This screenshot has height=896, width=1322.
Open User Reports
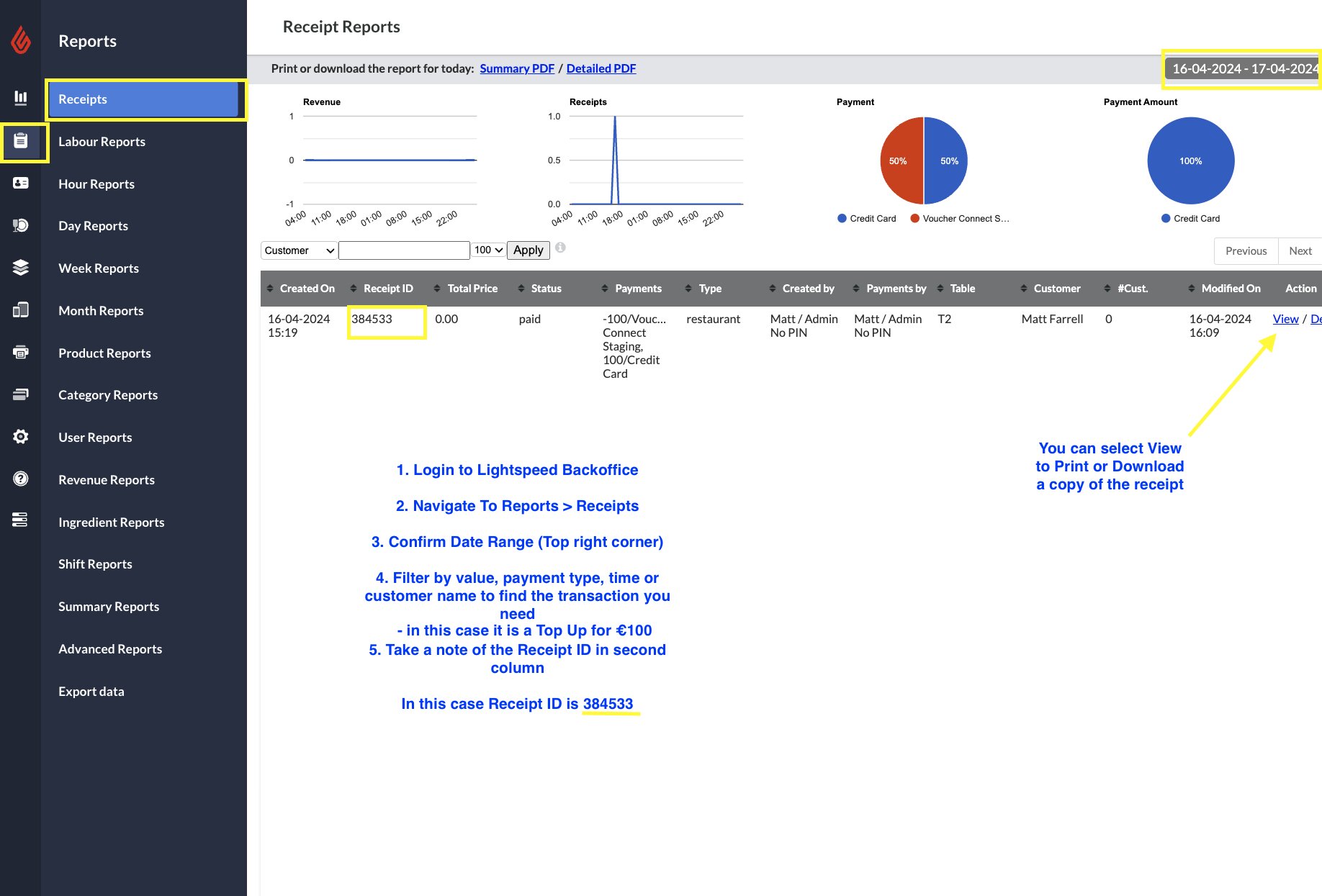pos(95,438)
